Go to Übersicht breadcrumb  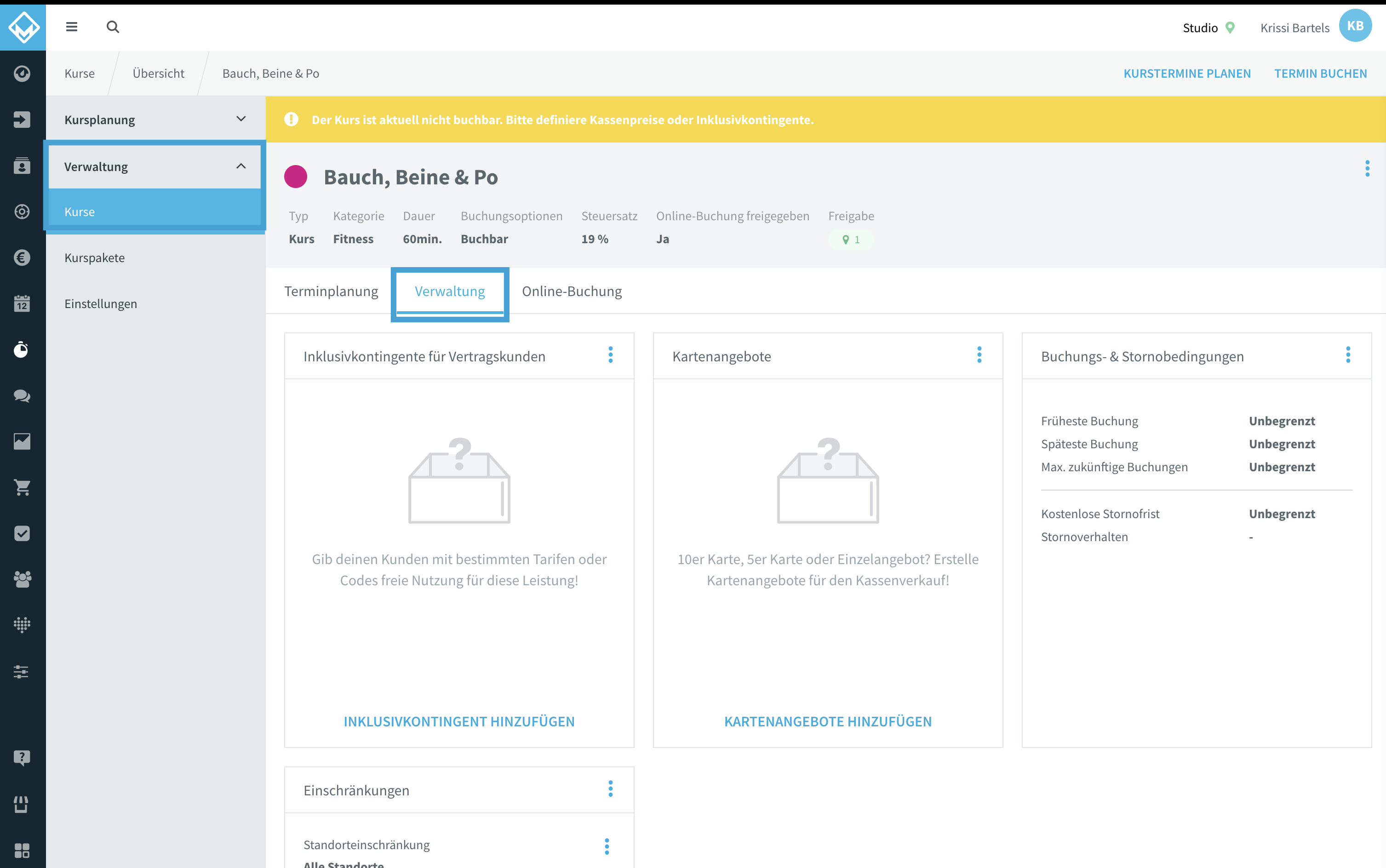(x=159, y=74)
